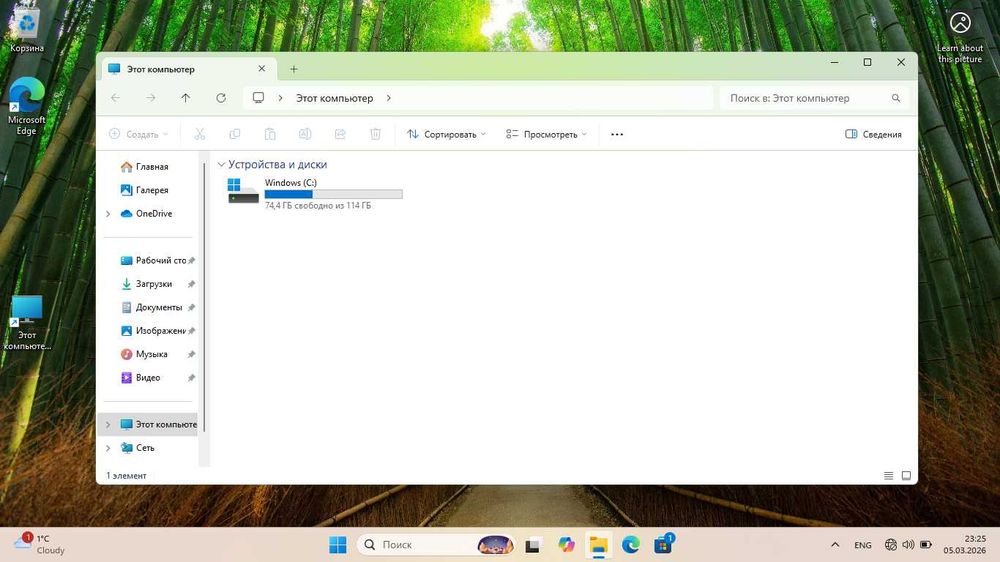Go up one folder level
The image size is (1000, 562).
tap(186, 98)
